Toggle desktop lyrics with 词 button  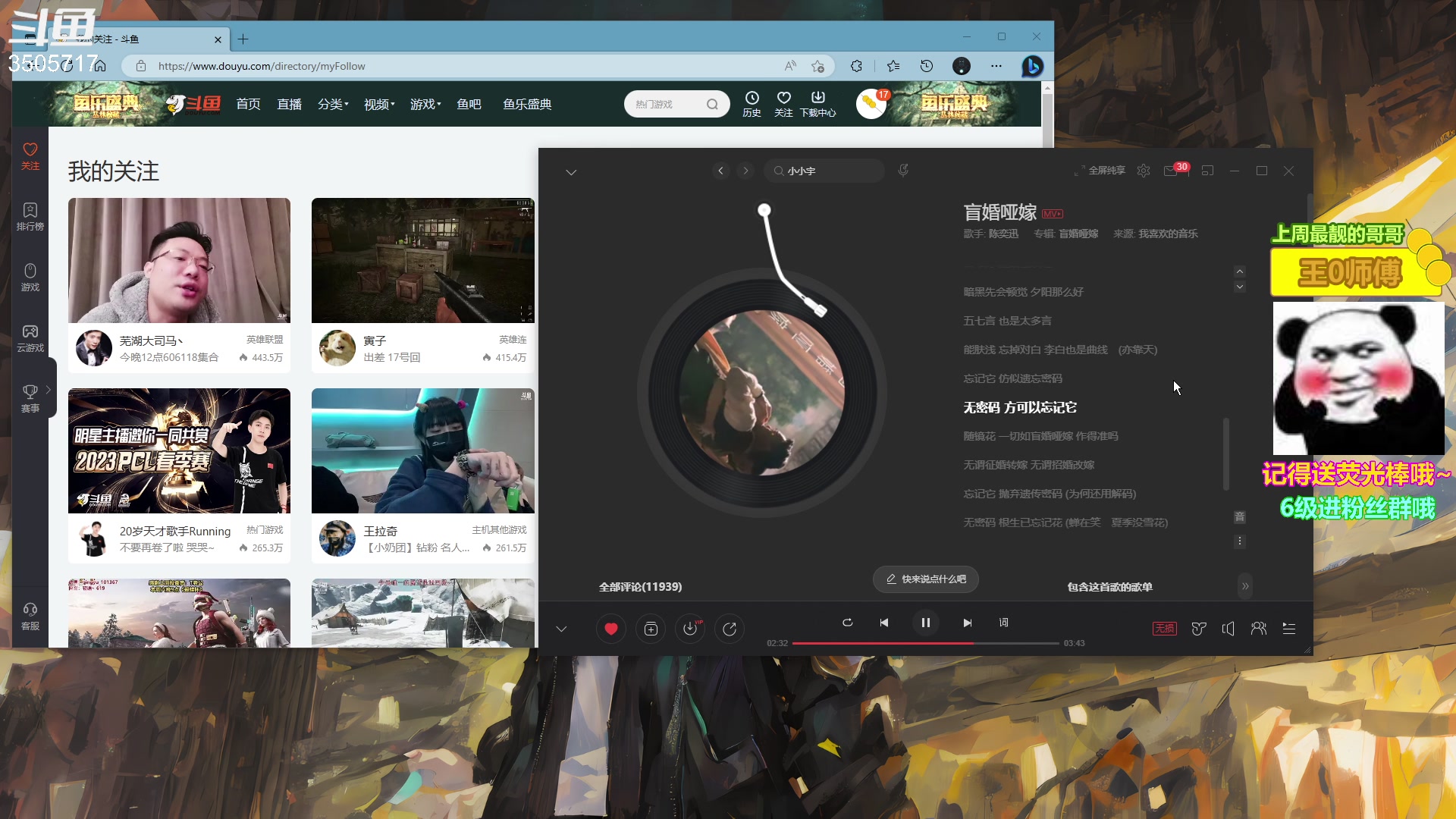(x=1004, y=623)
